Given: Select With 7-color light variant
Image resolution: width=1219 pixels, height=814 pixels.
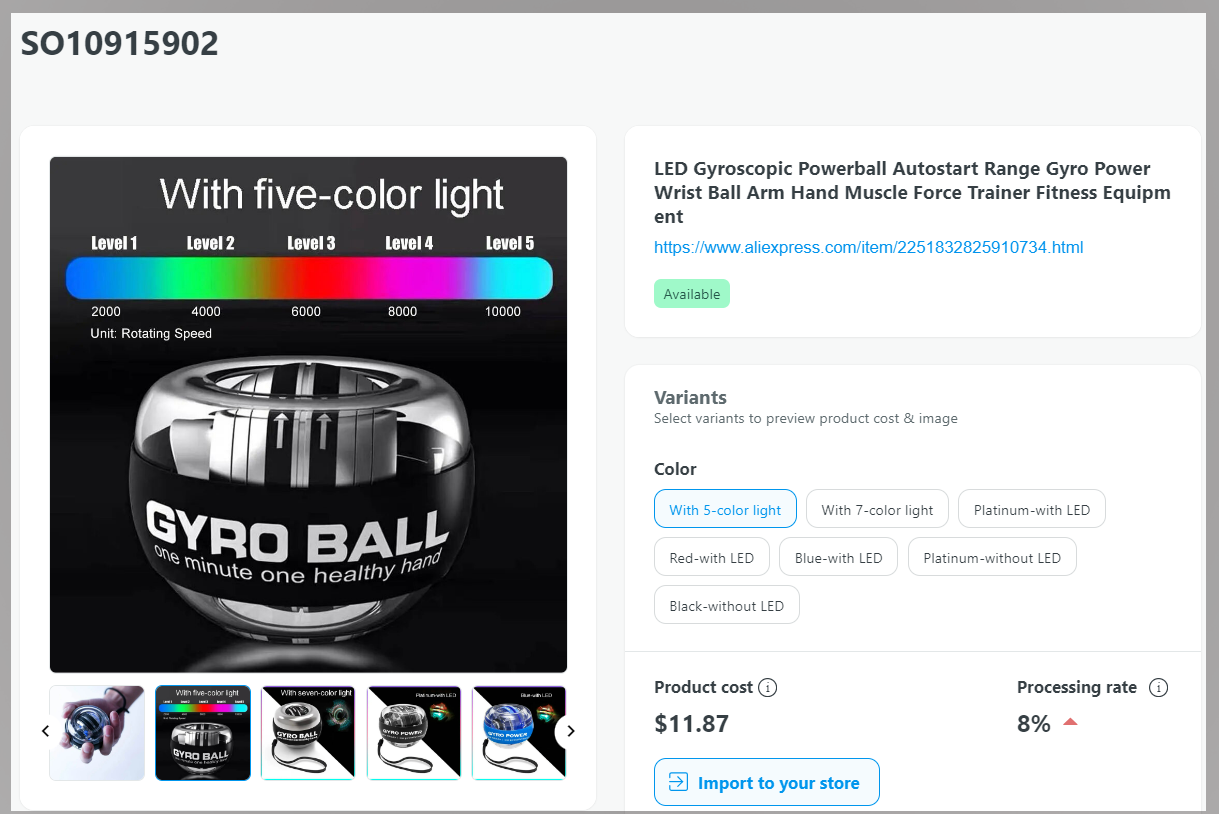Looking at the screenshot, I should pos(877,509).
